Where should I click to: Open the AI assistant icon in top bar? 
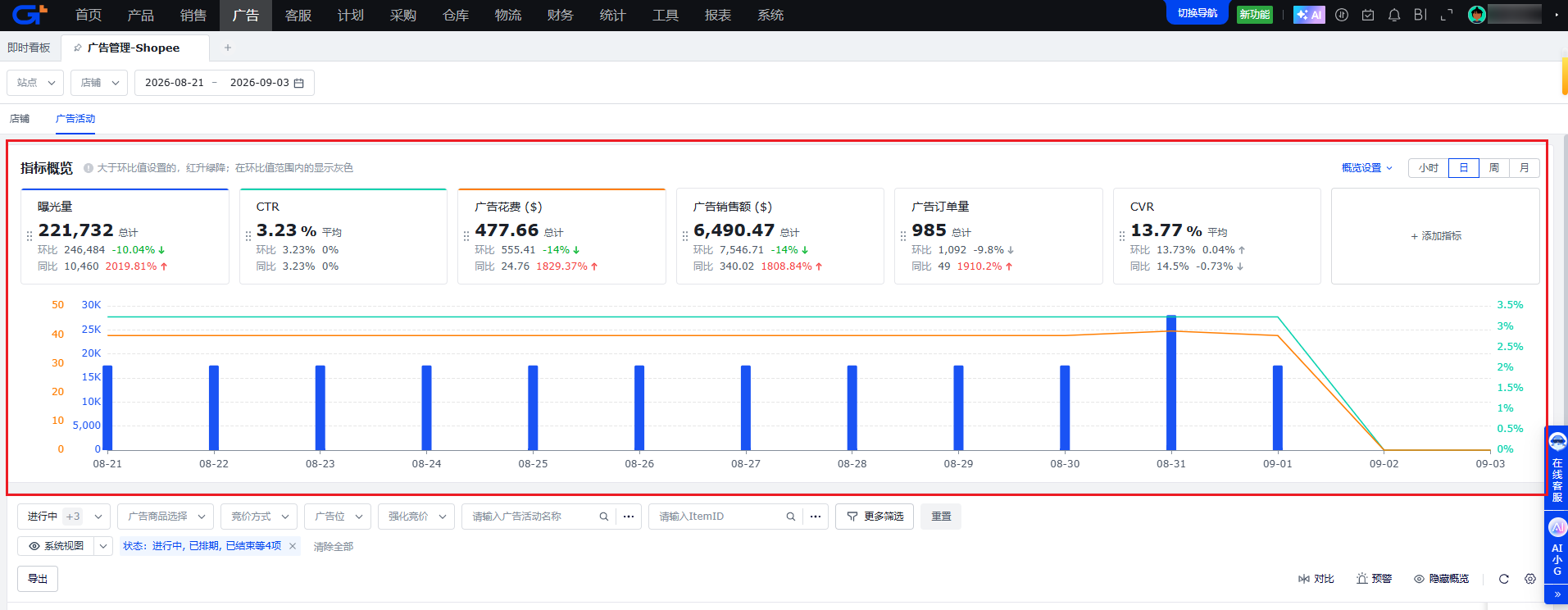[1309, 15]
